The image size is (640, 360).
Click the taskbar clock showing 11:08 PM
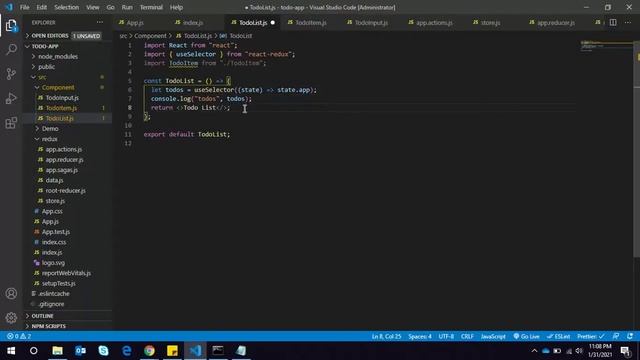tap(600, 351)
